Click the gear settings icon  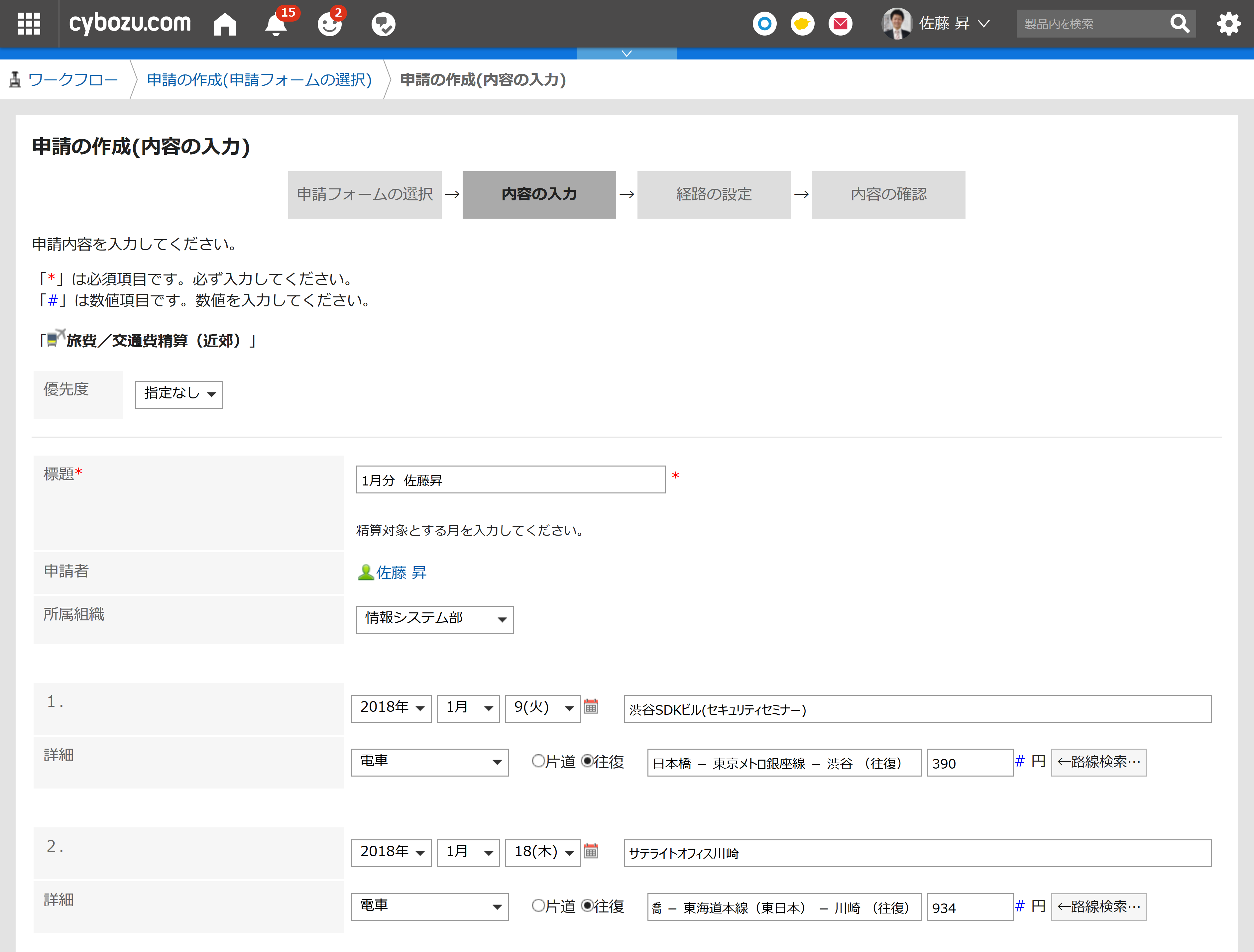coord(1228,24)
